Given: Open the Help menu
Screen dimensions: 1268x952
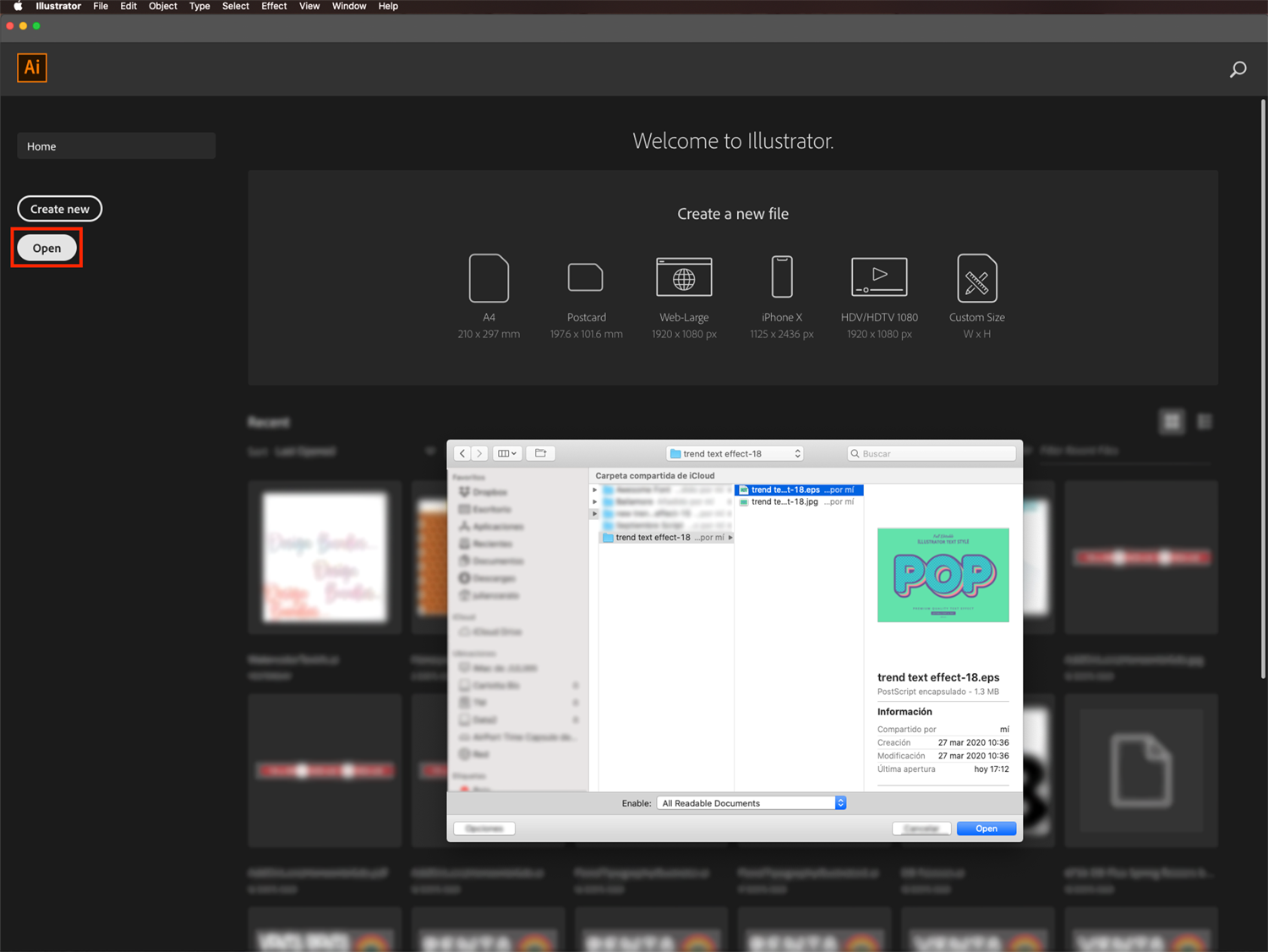Looking at the screenshot, I should tap(388, 6).
